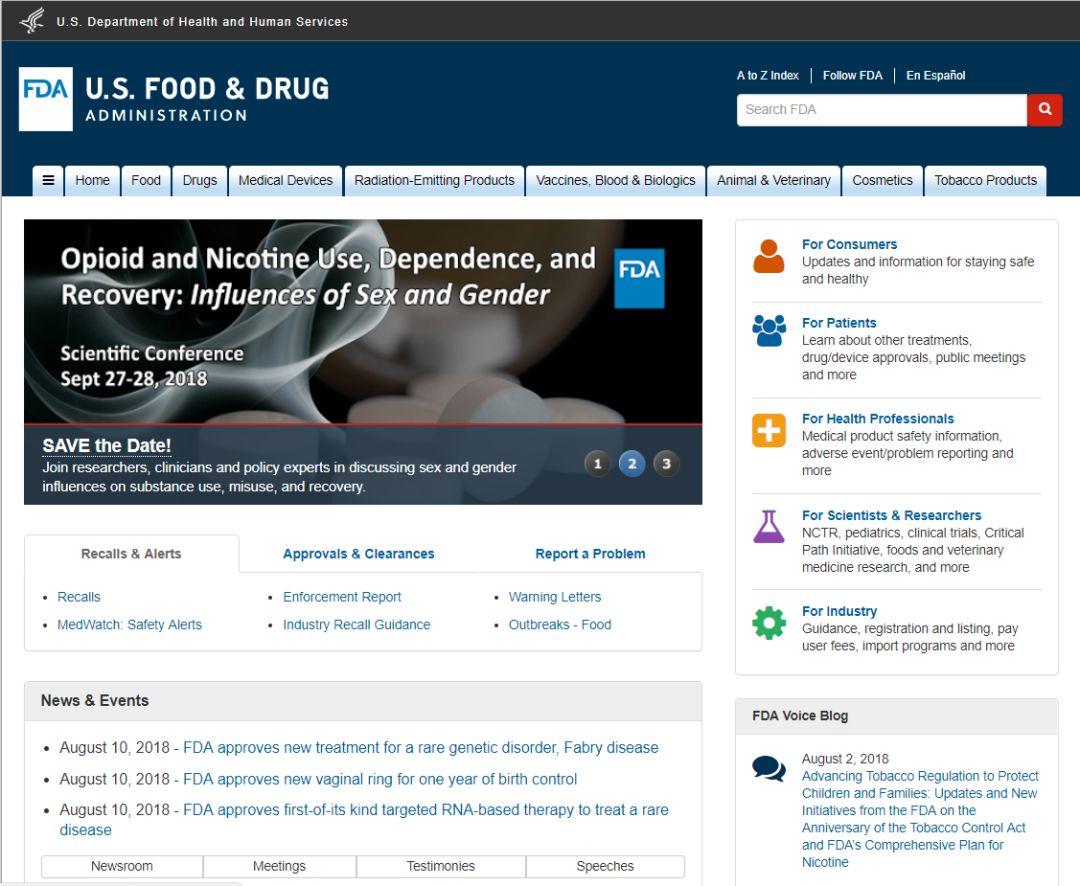Open the MedWatch: Safety Alerts link
The width and height of the screenshot is (1080, 886).
coord(129,625)
